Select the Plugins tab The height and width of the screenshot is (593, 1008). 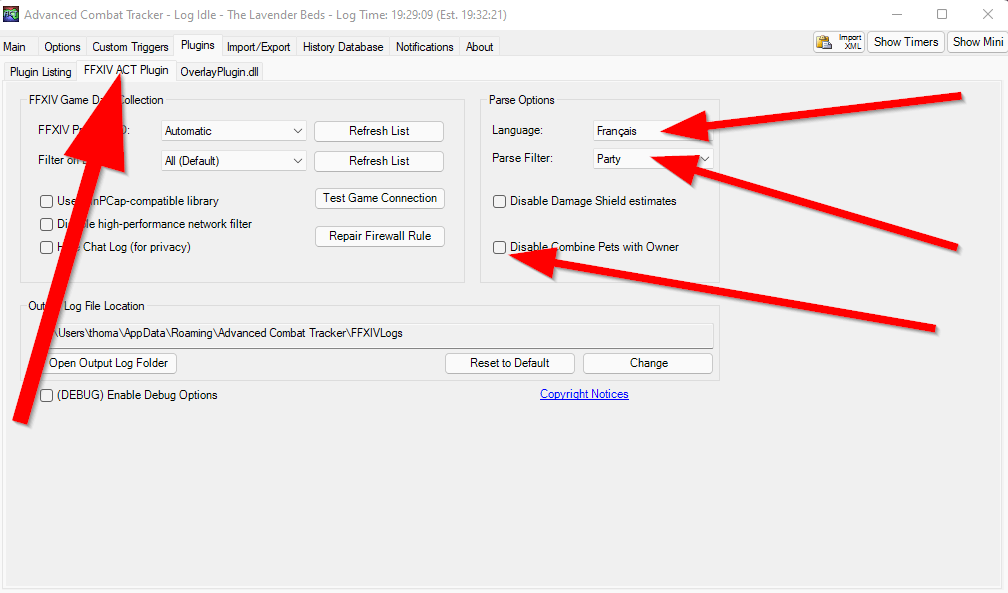[x=198, y=45]
